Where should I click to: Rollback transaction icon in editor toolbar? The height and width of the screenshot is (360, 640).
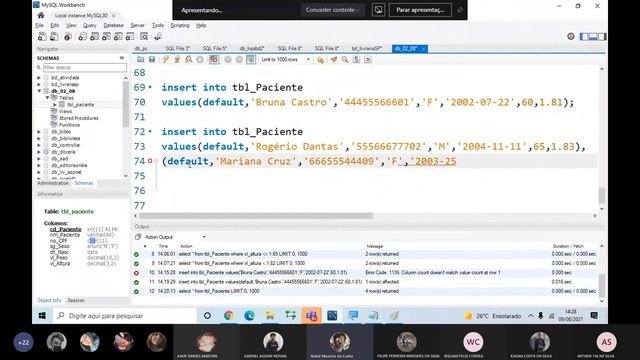pos(239,60)
